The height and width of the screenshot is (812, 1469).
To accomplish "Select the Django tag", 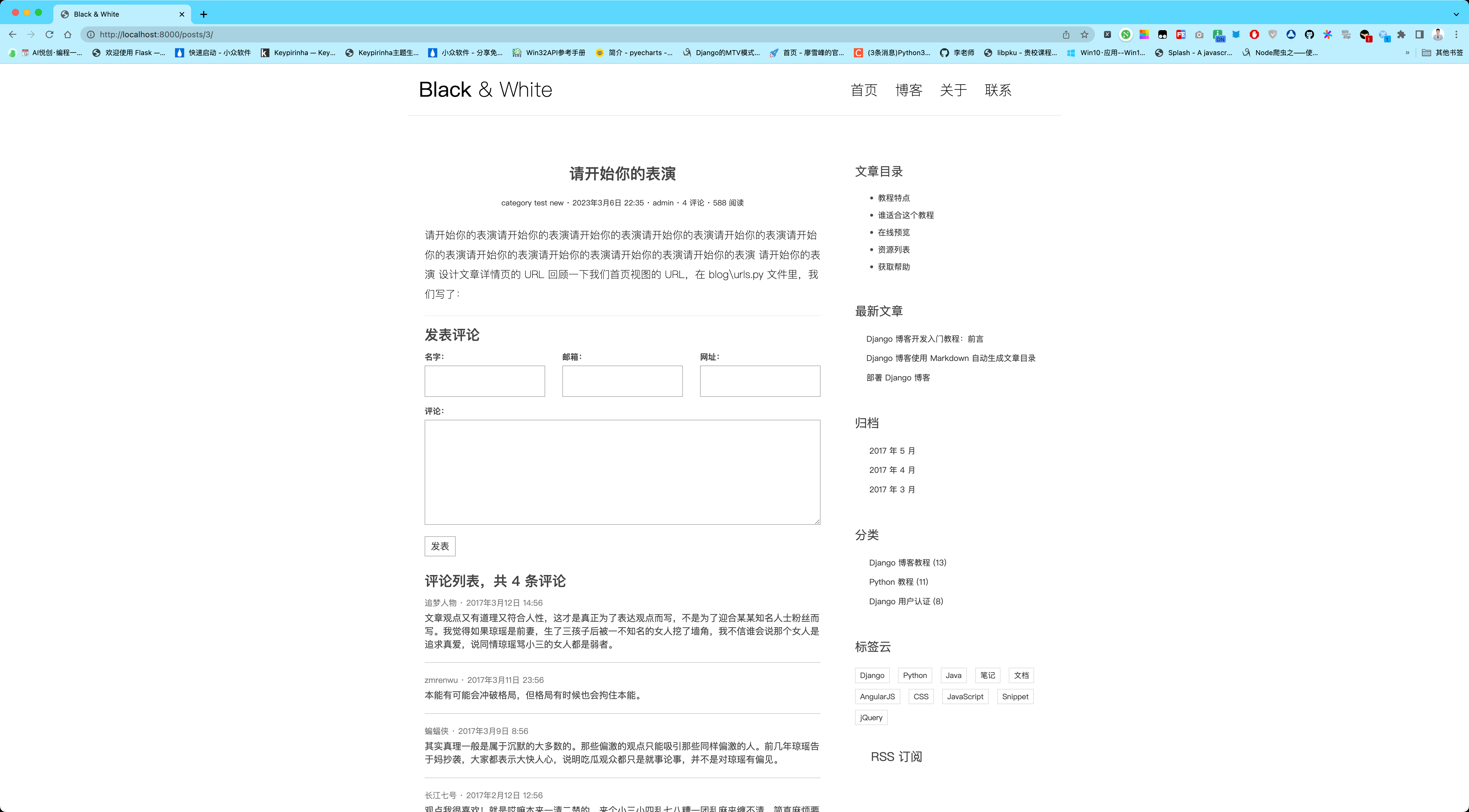I will click(872, 675).
